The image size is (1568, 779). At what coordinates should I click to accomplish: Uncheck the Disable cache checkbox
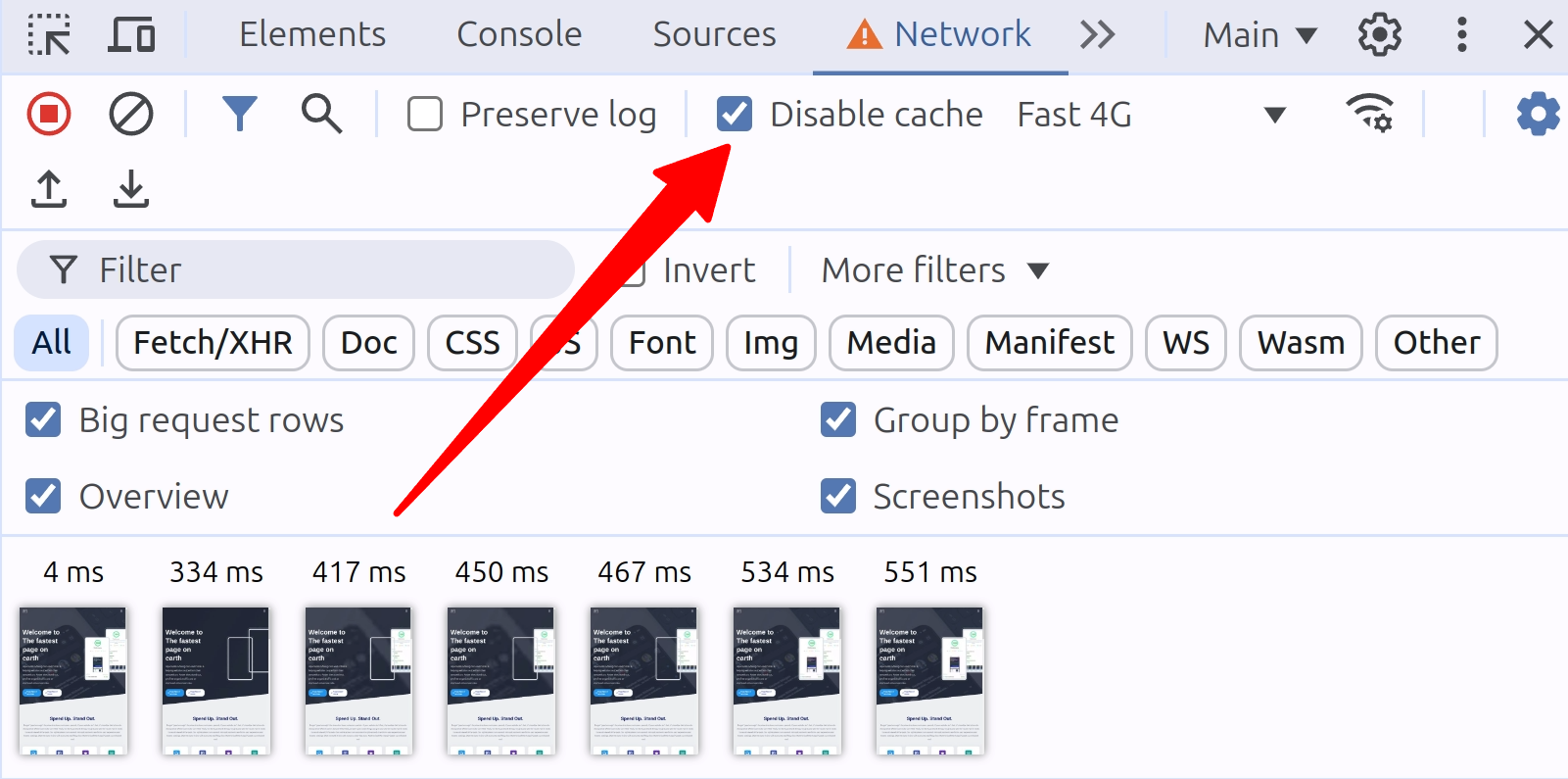pyautogui.click(x=735, y=115)
